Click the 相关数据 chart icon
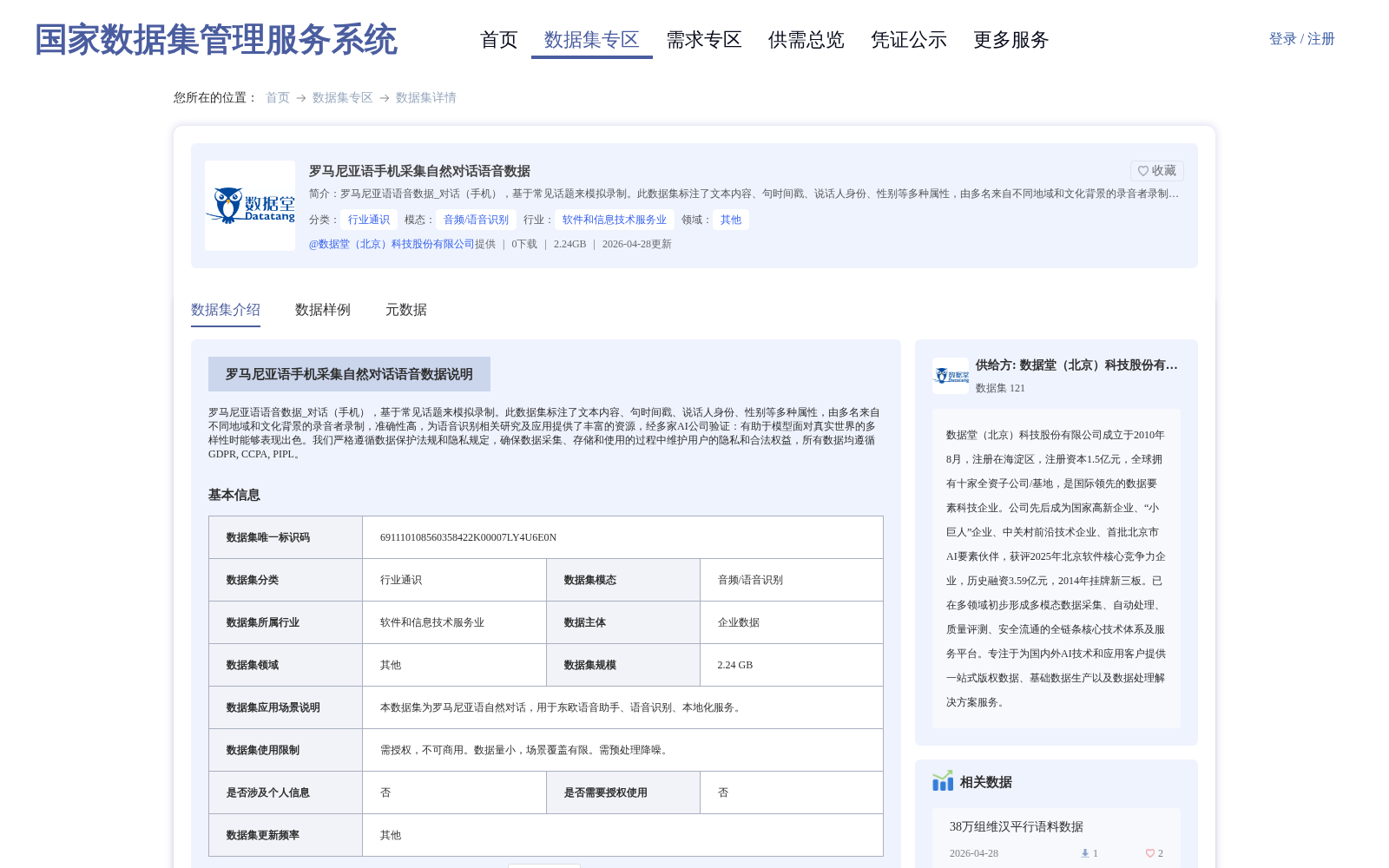Screen dimensions: 1389x868 click(943, 781)
